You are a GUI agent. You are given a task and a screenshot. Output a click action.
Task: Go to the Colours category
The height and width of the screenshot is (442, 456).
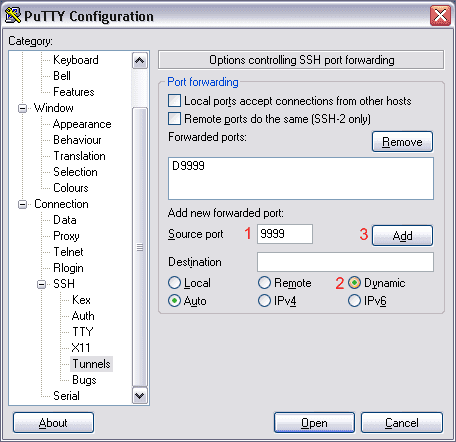coord(71,188)
